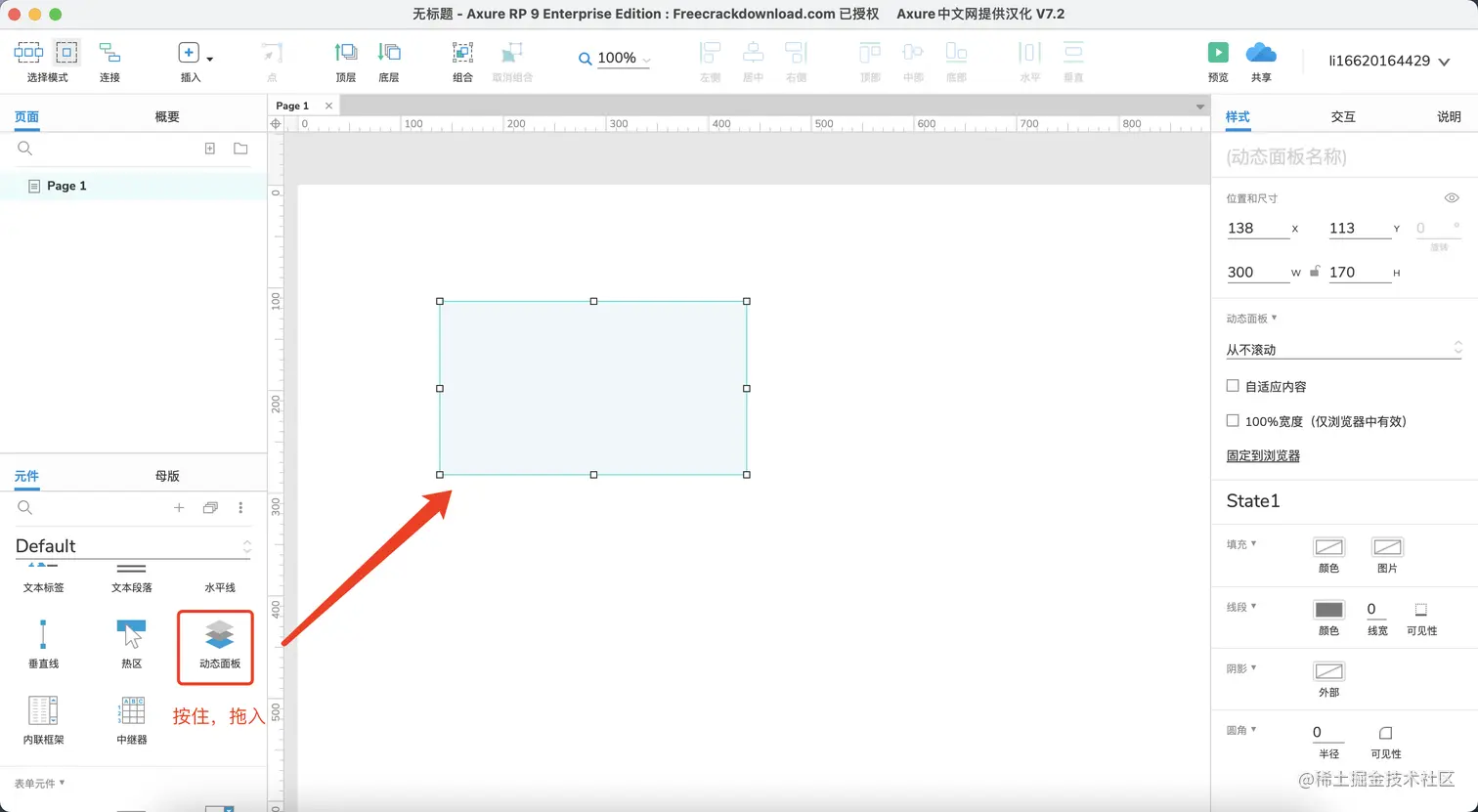Add a new page in pages panel
Viewport: 1478px width, 812px height.
[210, 149]
